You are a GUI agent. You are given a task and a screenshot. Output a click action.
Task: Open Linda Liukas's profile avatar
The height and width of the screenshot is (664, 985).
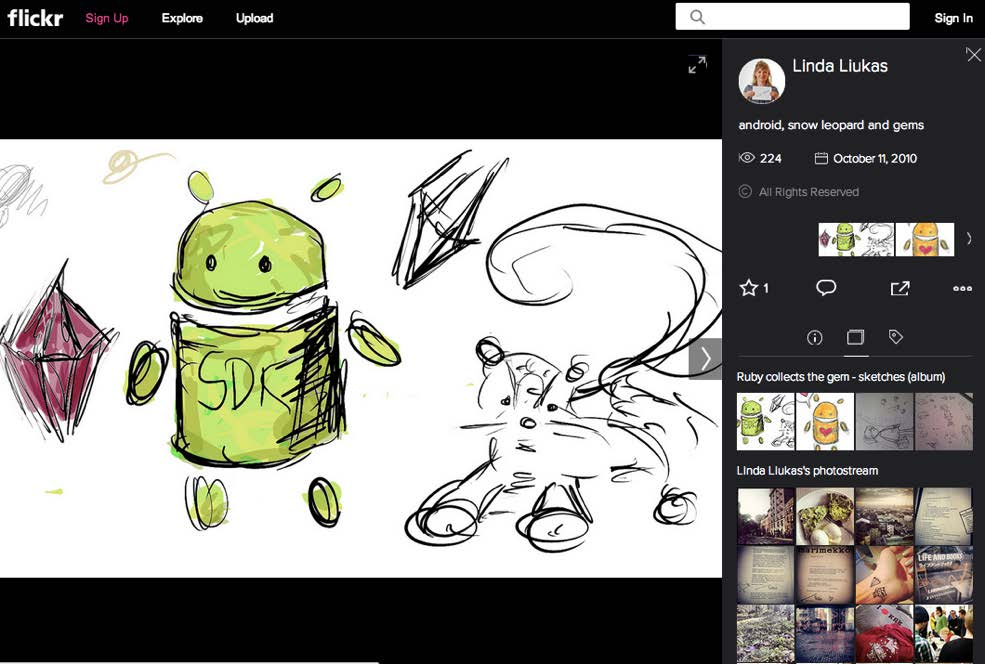(761, 81)
